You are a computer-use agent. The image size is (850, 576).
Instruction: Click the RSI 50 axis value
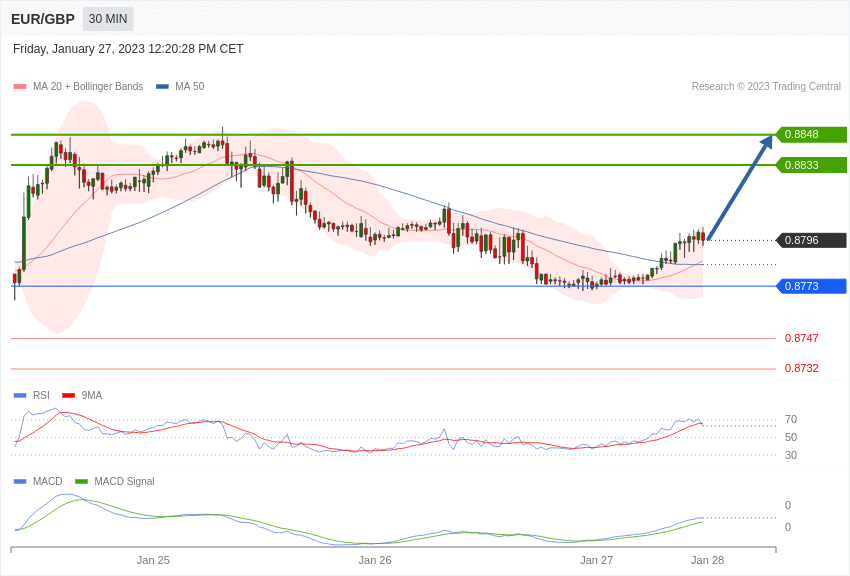tap(791, 437)
